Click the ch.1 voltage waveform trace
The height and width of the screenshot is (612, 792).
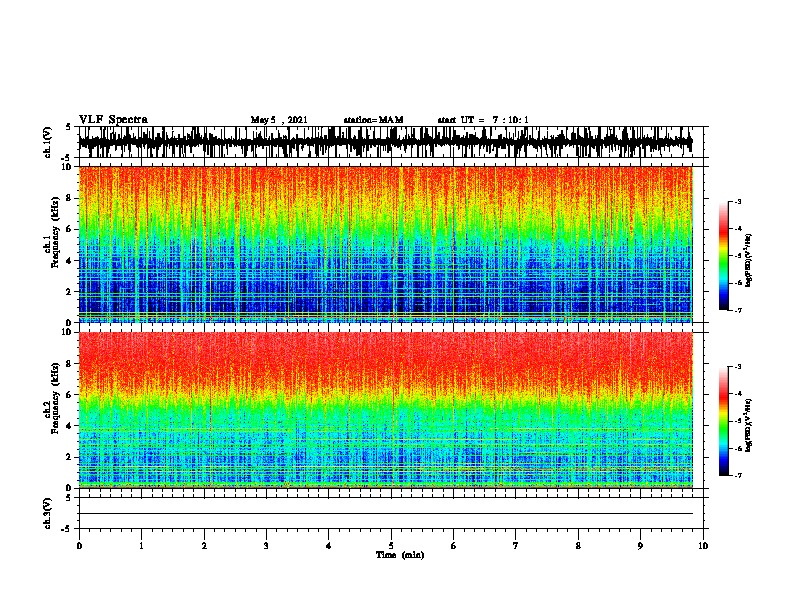[386, 142]
